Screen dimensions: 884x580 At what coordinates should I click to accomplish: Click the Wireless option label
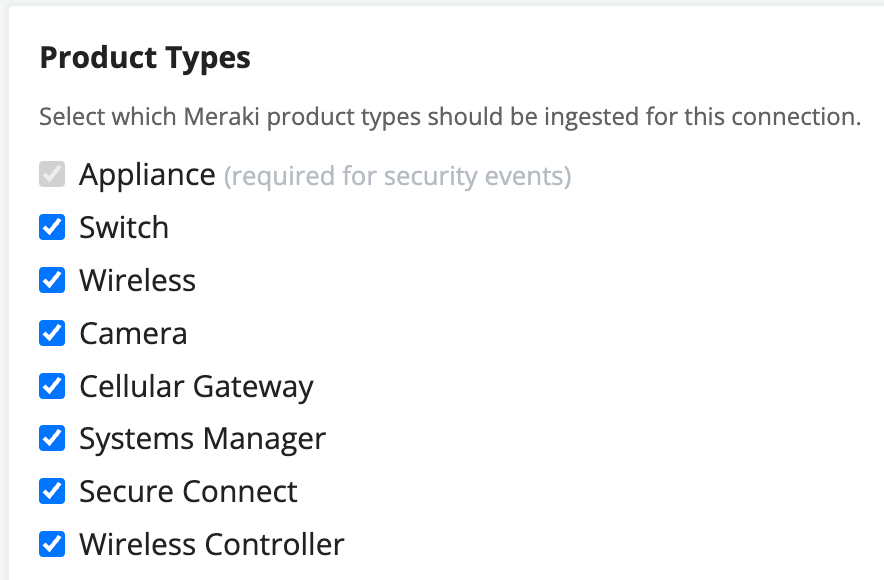138,281
